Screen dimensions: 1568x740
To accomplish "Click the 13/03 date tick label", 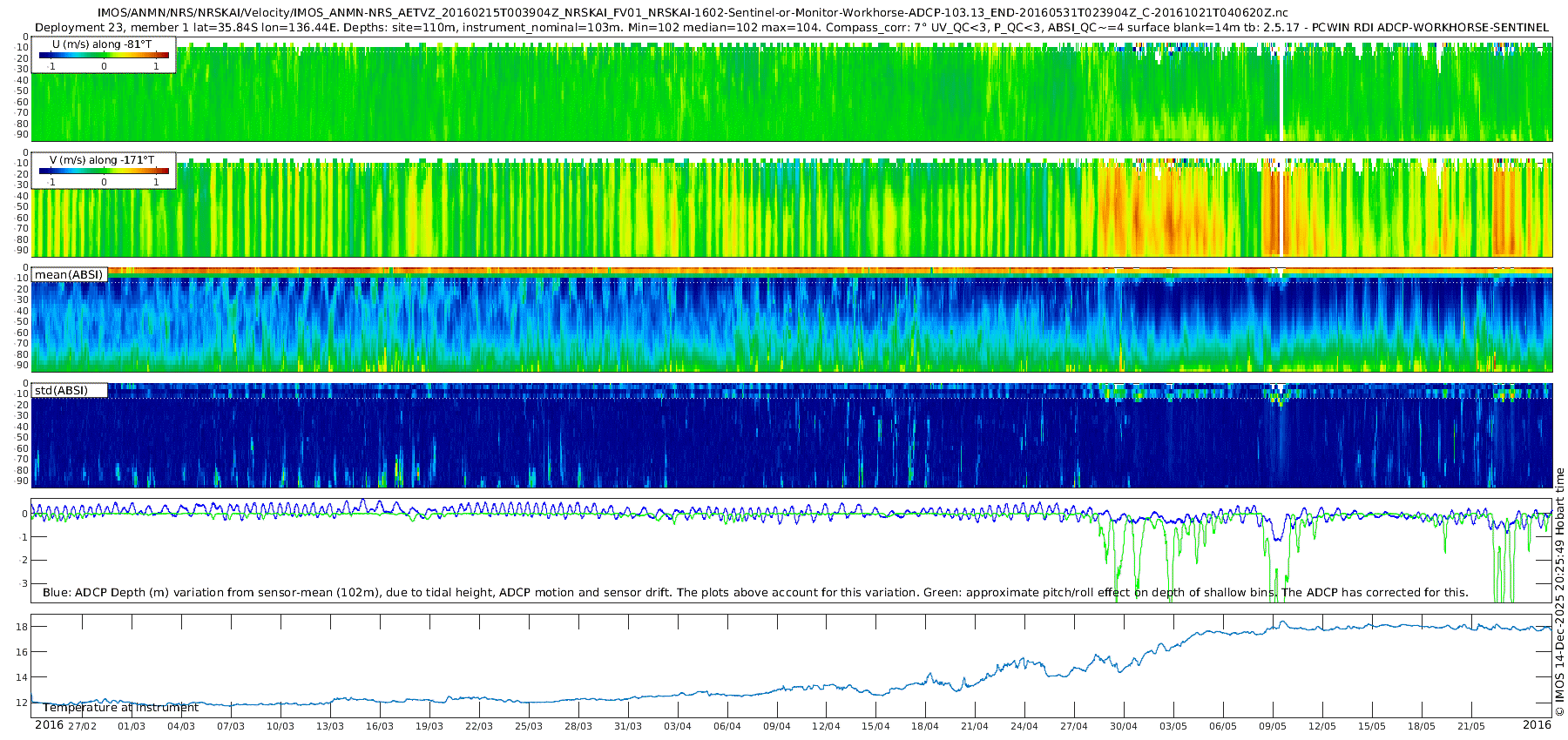I will (x=330, y=726).
